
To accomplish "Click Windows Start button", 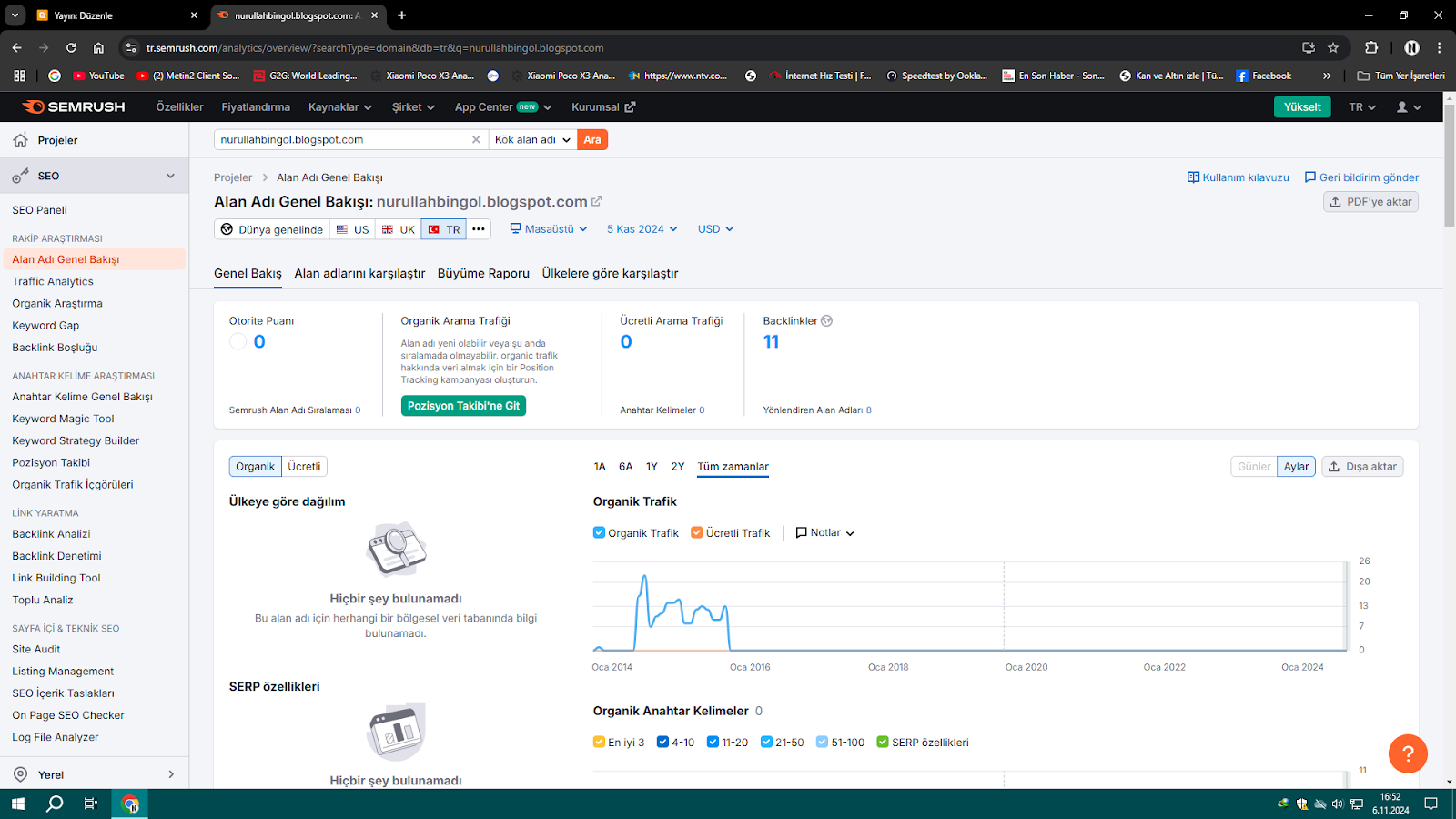I will [x=17, y=804].
